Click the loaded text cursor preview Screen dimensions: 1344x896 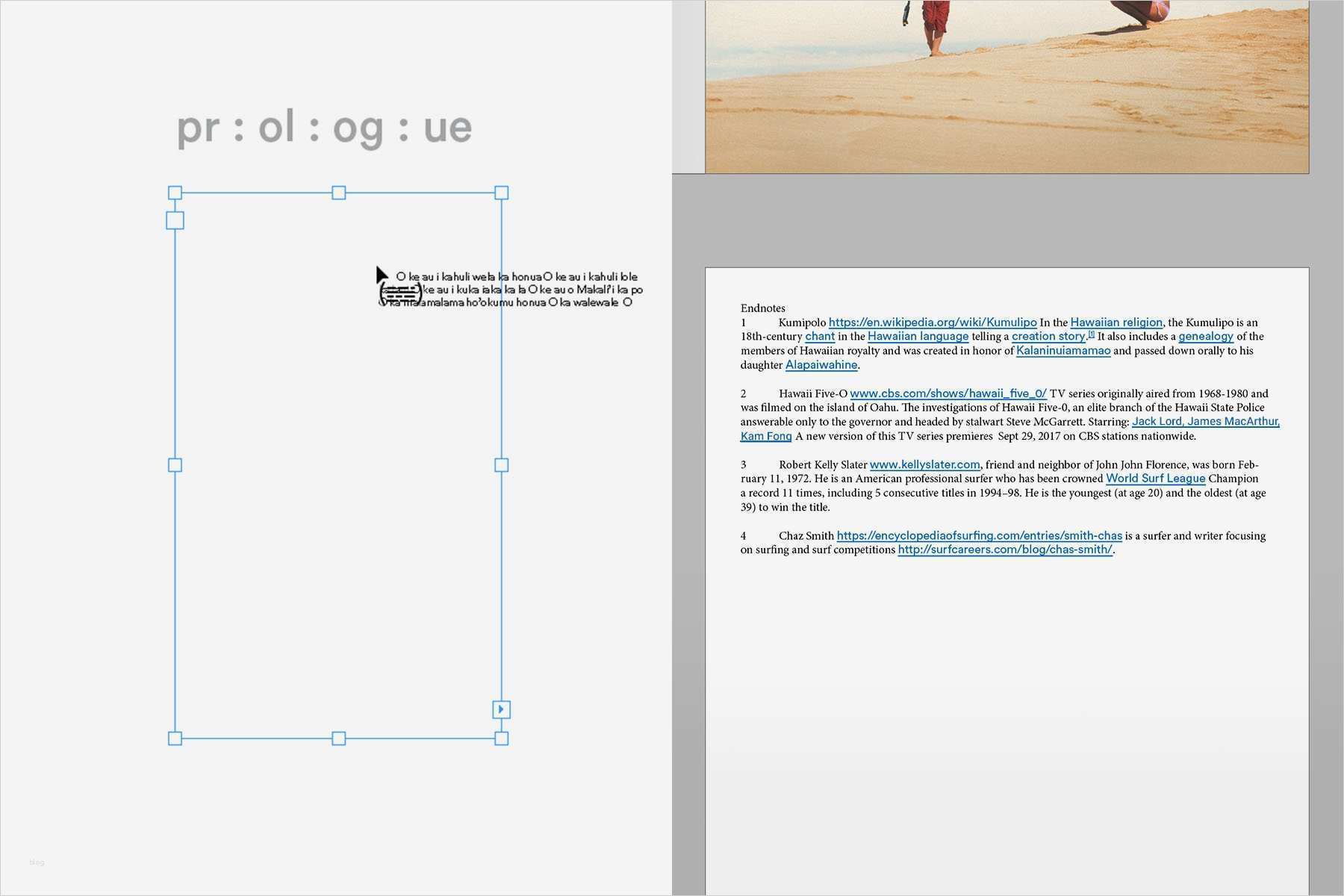pos(399,291)
